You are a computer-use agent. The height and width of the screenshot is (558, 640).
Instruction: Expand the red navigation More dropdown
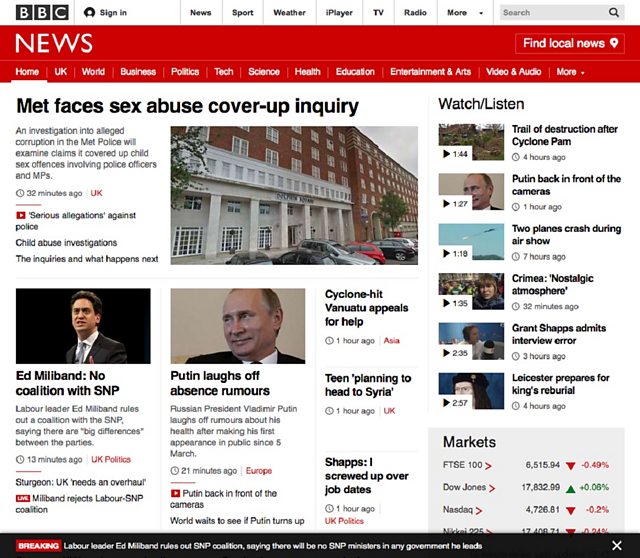click(570, 72)
